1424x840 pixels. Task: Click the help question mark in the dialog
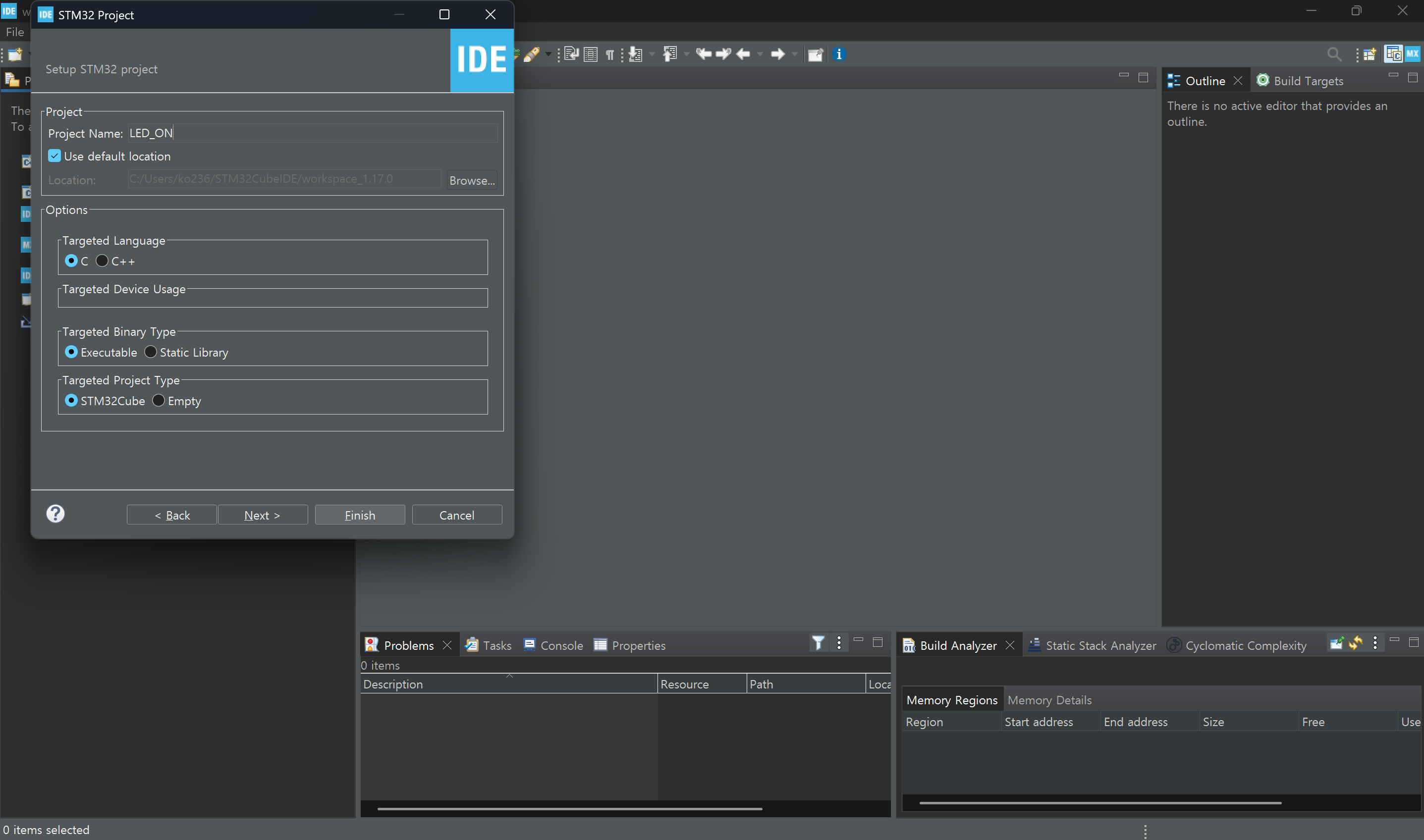point(55,514)
